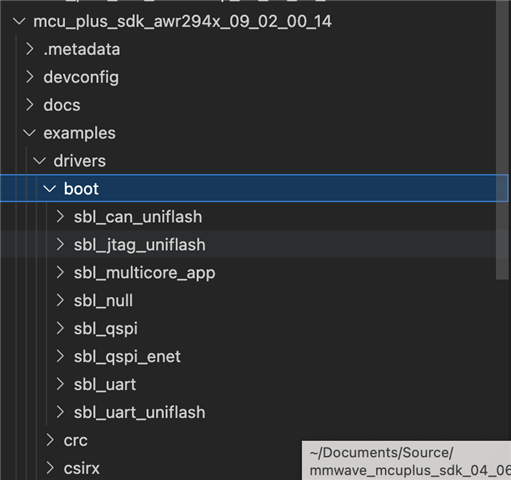Select the sbl_uart folder name

click(105, 385)
